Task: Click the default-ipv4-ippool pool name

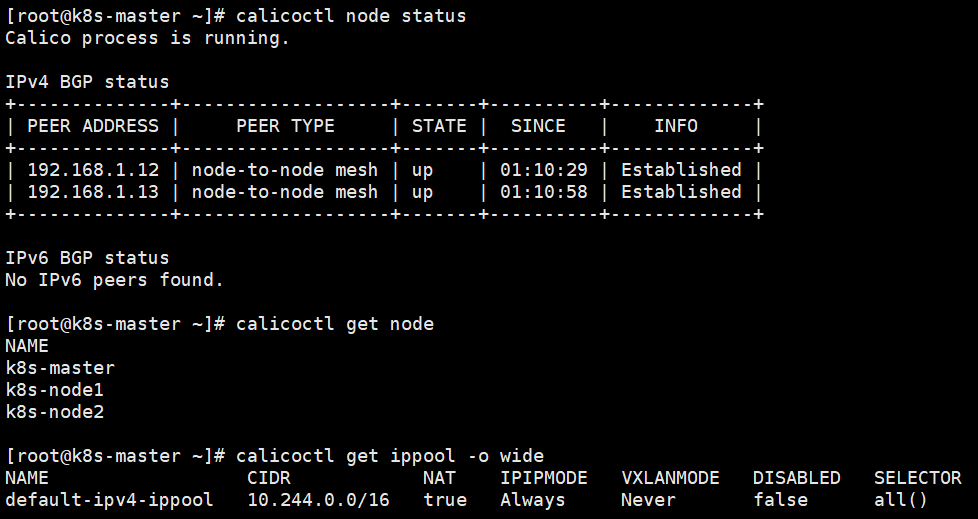Action: 109,500
